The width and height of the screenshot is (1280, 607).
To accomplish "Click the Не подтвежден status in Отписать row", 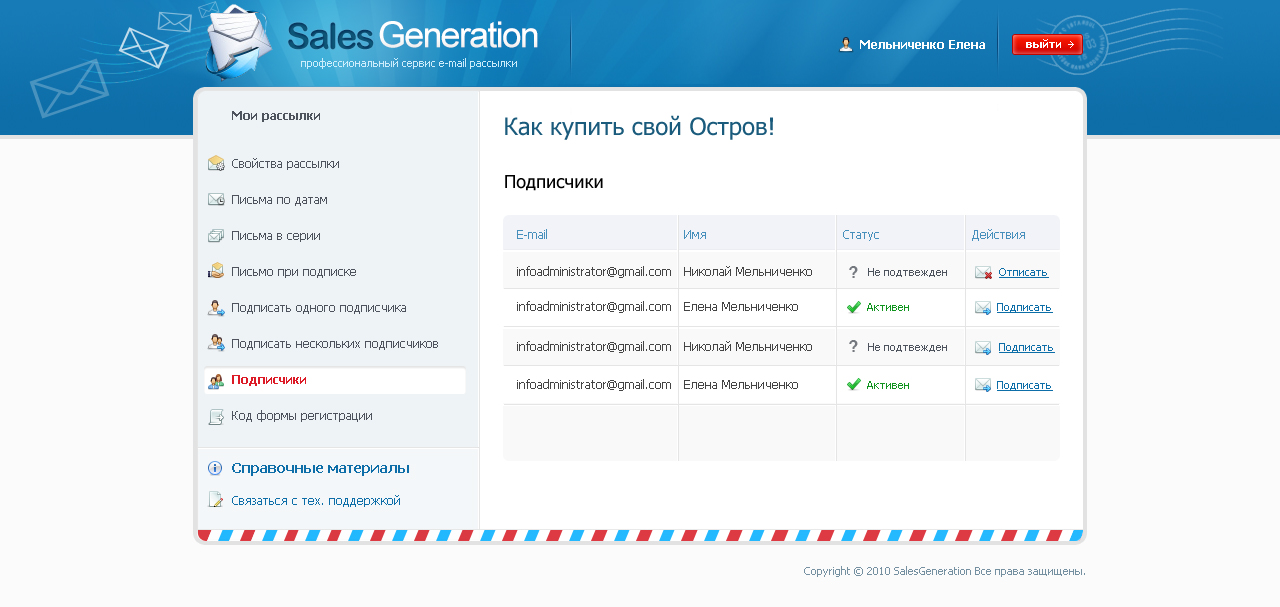I will tap(907, 272).
